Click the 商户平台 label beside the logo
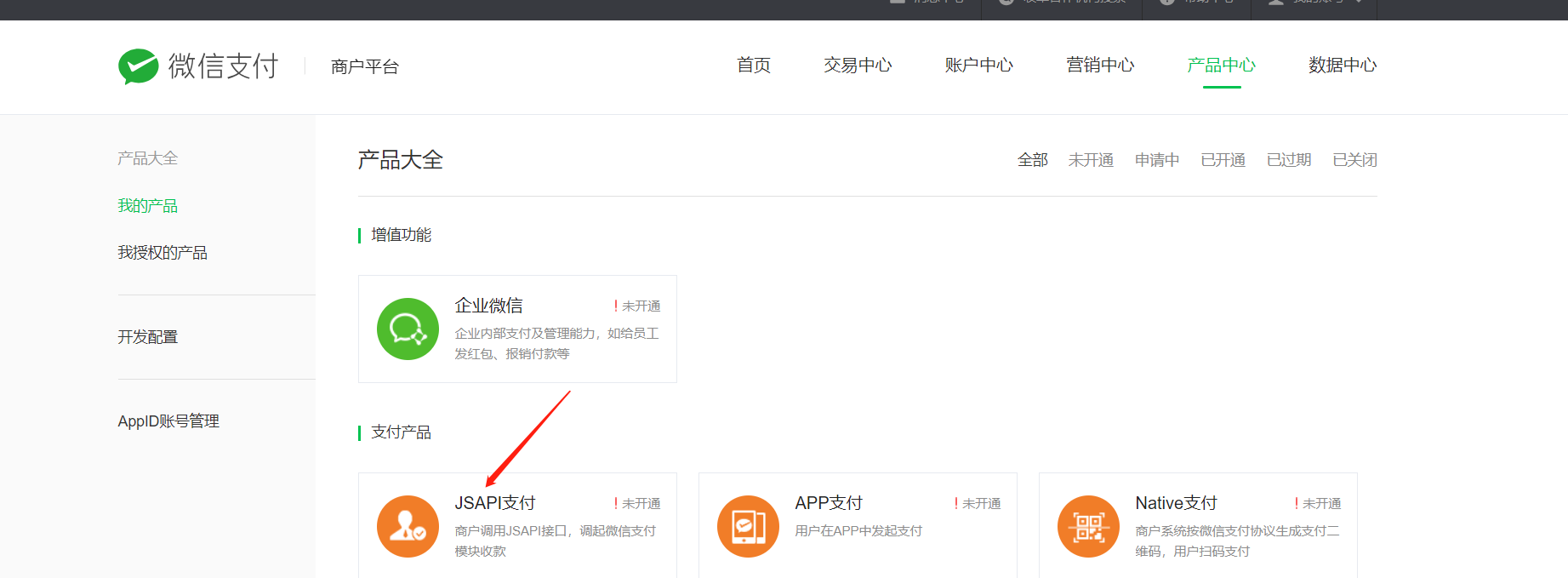Viewport: 1568px width, 578px height. click(365, 66)
